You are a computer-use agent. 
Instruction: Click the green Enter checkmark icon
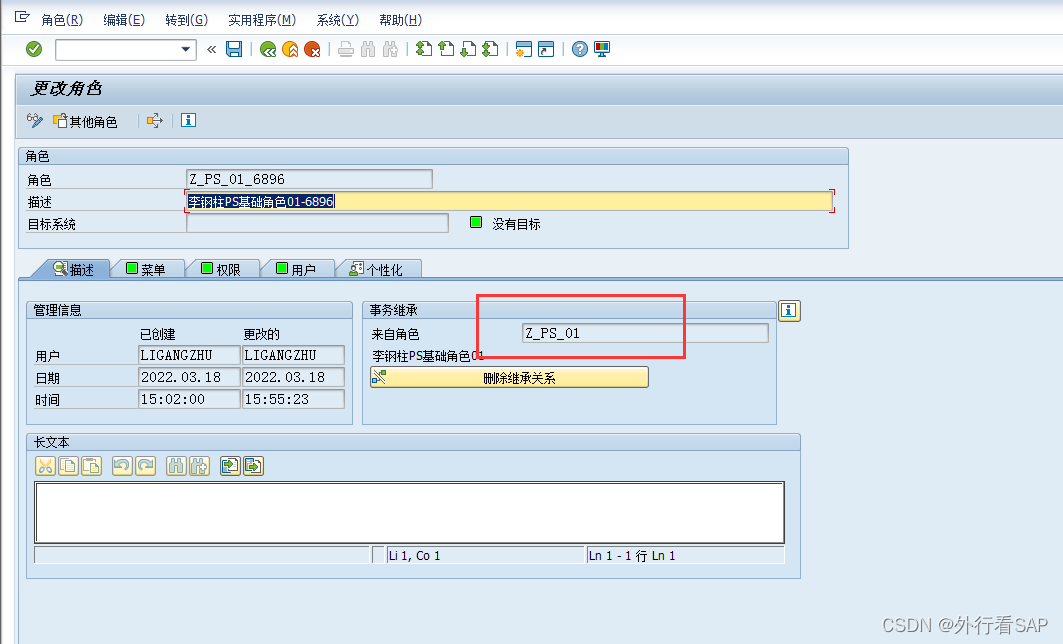[34, 49]
